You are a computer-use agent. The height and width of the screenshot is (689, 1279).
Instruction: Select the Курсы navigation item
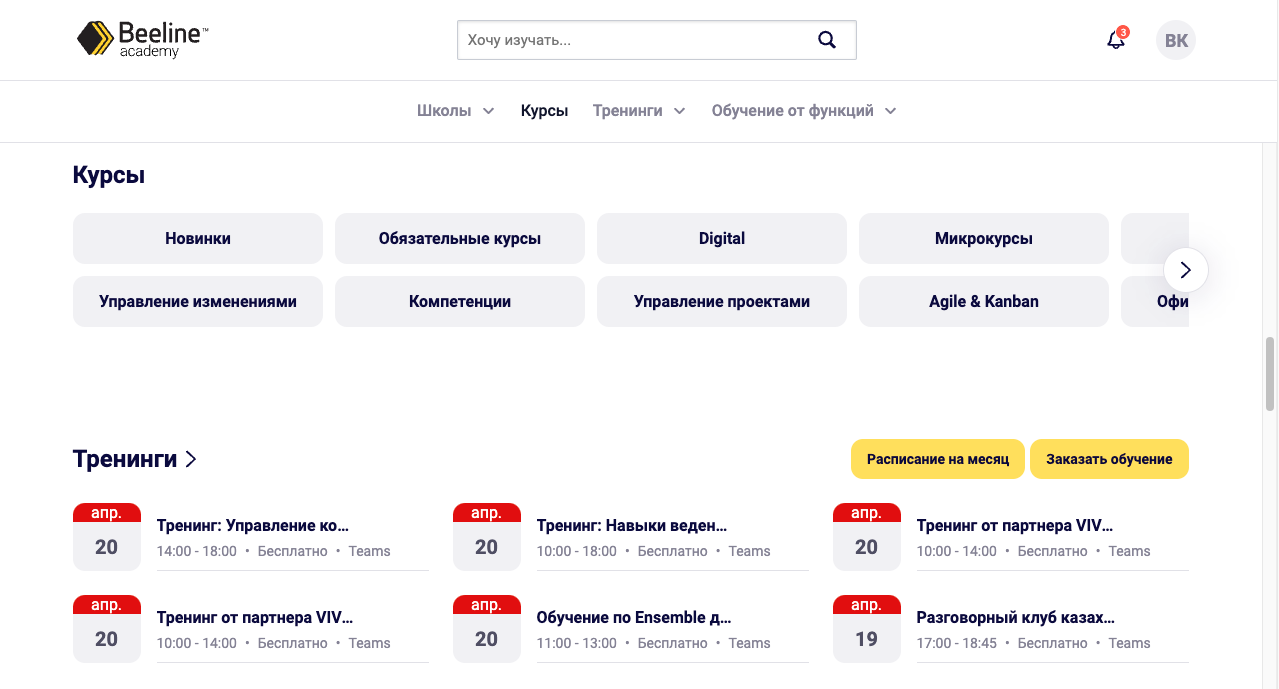click(544, 111)
